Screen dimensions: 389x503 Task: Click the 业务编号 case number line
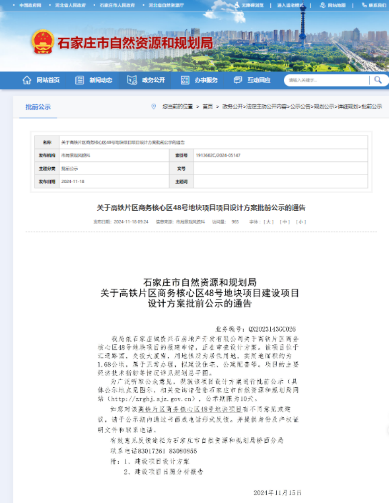[255, 329]
